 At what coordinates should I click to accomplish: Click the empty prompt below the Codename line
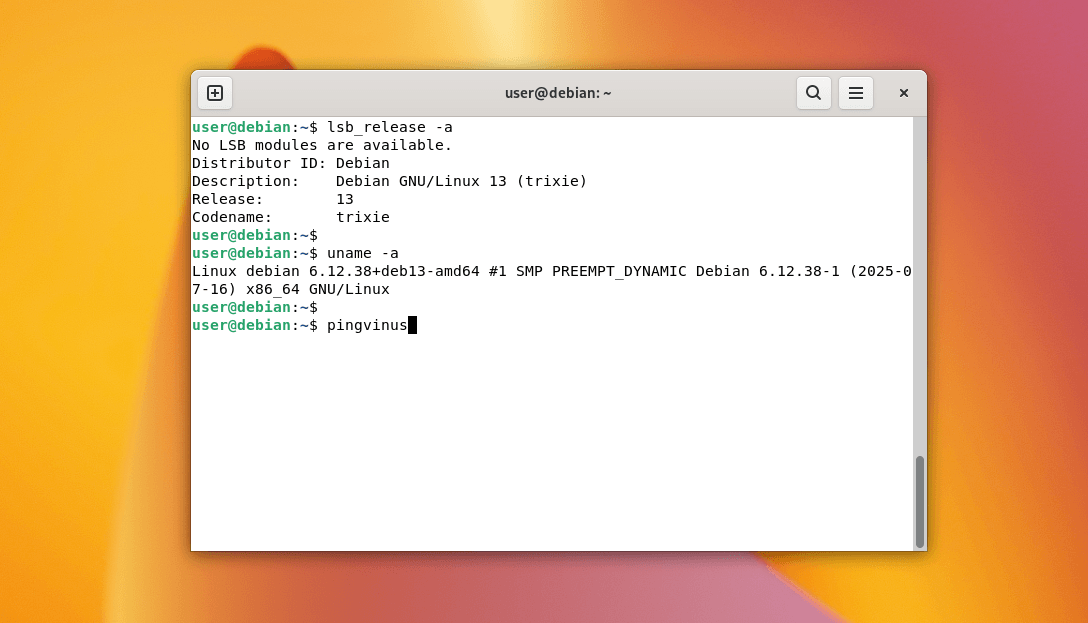(254, 235)
